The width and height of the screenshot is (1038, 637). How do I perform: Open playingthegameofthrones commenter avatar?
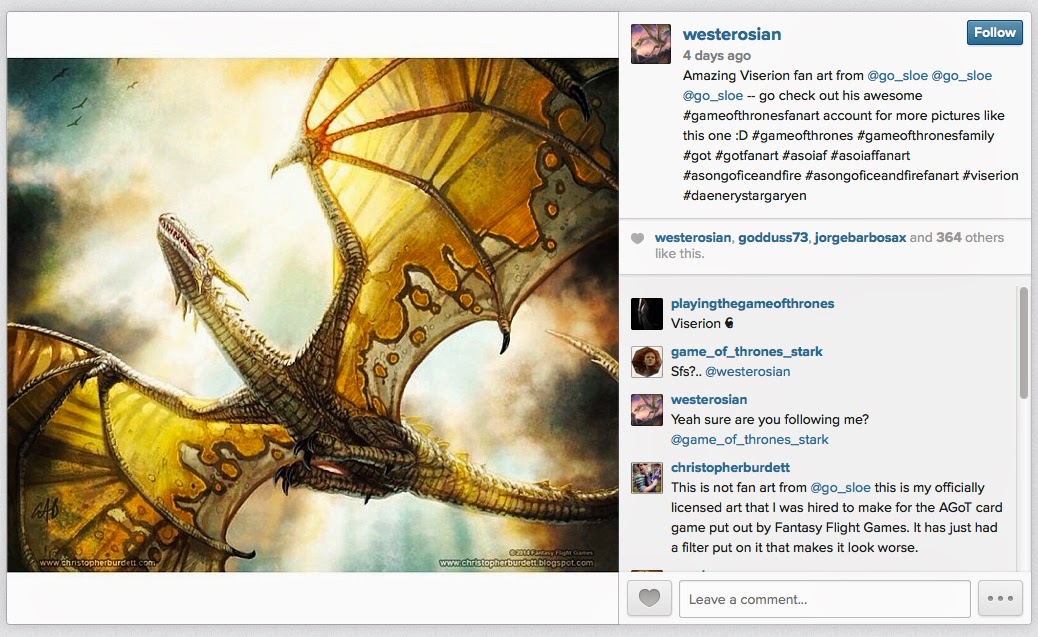(647, 314)
